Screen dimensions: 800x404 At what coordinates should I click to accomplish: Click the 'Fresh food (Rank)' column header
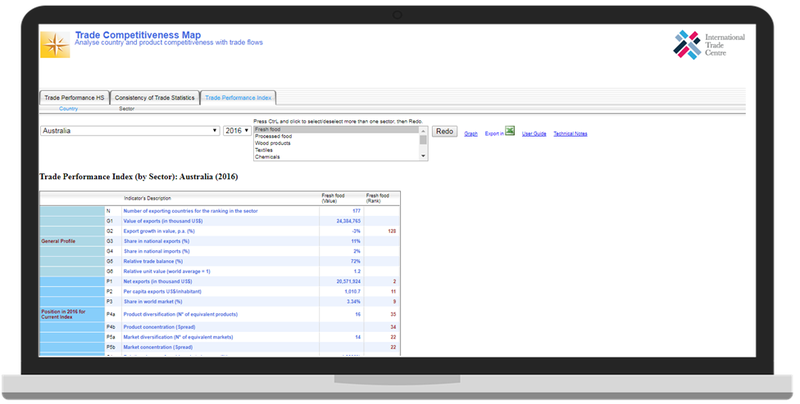[378, 198]
